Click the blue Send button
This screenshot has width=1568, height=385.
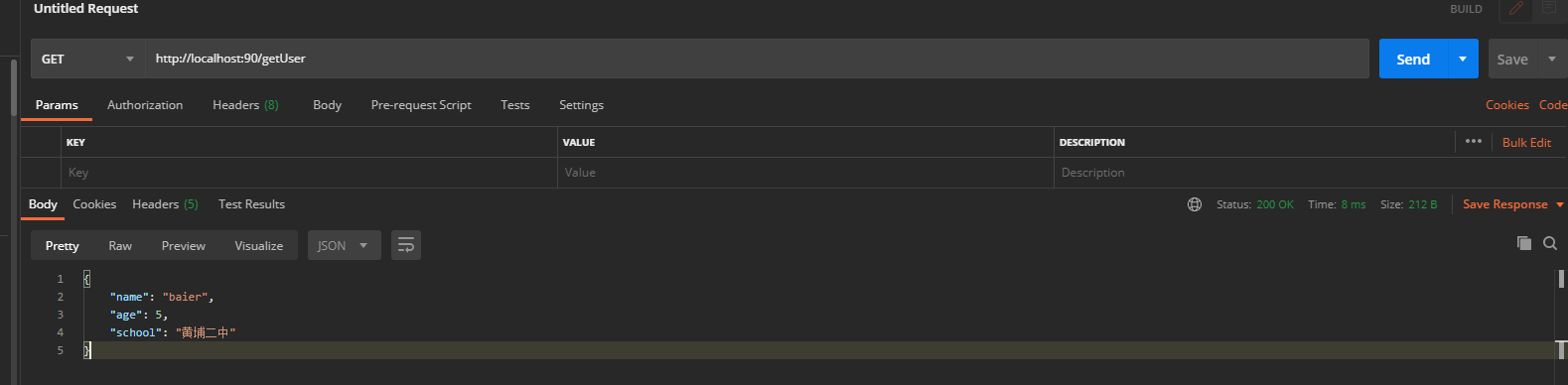point(1413,59)
